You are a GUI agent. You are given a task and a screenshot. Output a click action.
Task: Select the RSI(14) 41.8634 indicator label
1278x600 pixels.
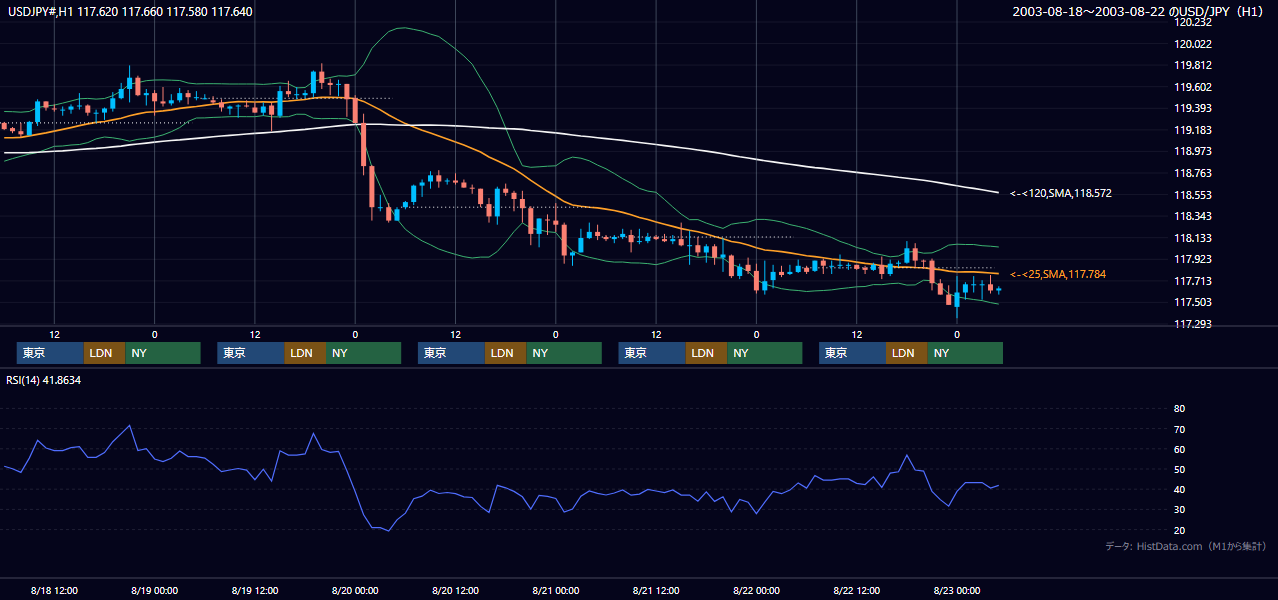pyautogui.click(x=43, y=380)
